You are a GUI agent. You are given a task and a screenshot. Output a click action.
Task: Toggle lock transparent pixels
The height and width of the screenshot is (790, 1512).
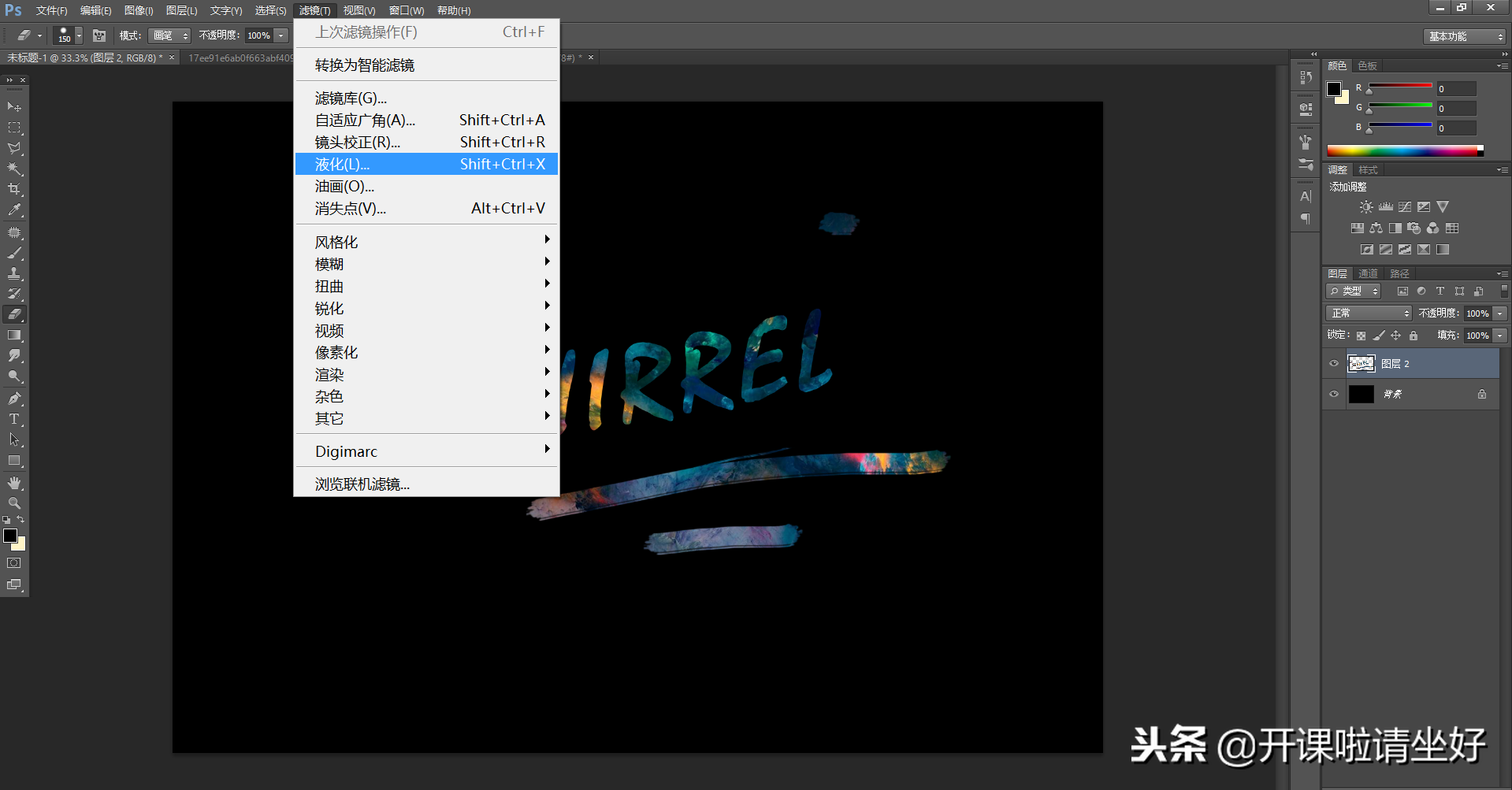click(1361, 336)
